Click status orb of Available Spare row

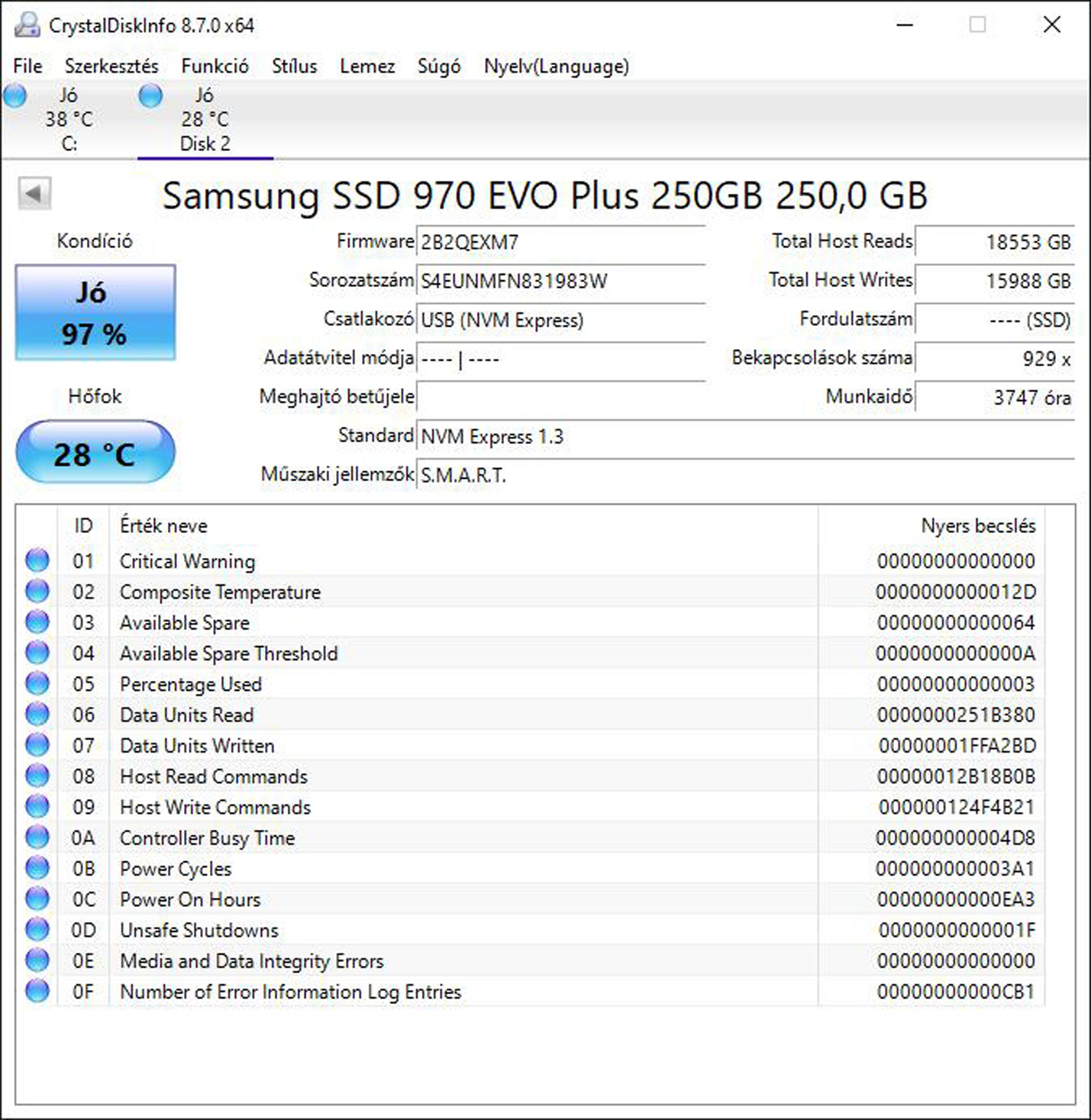point(37,622)
